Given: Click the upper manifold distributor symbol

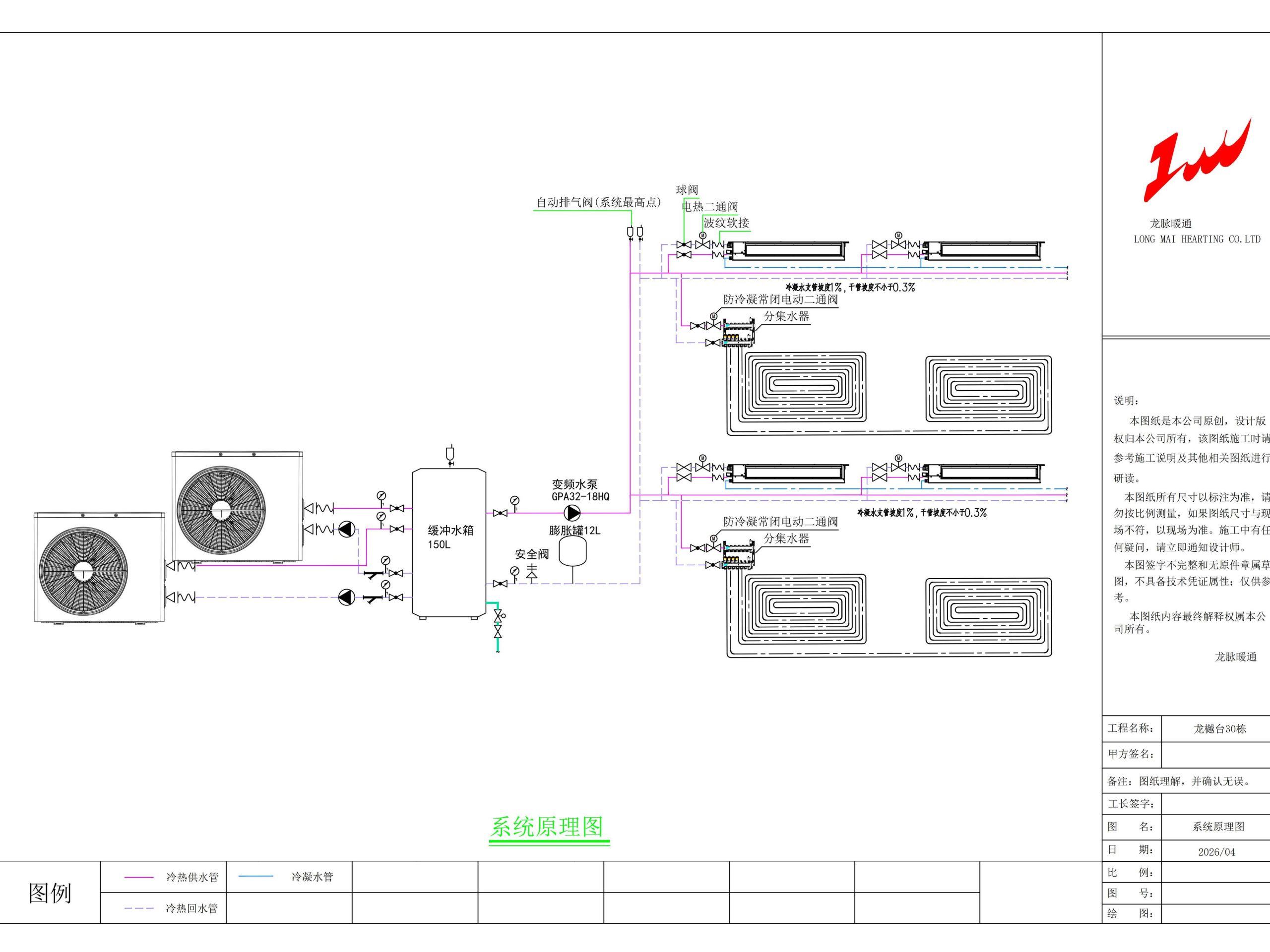Looking at the screenshot, I should tap(738, 333).
